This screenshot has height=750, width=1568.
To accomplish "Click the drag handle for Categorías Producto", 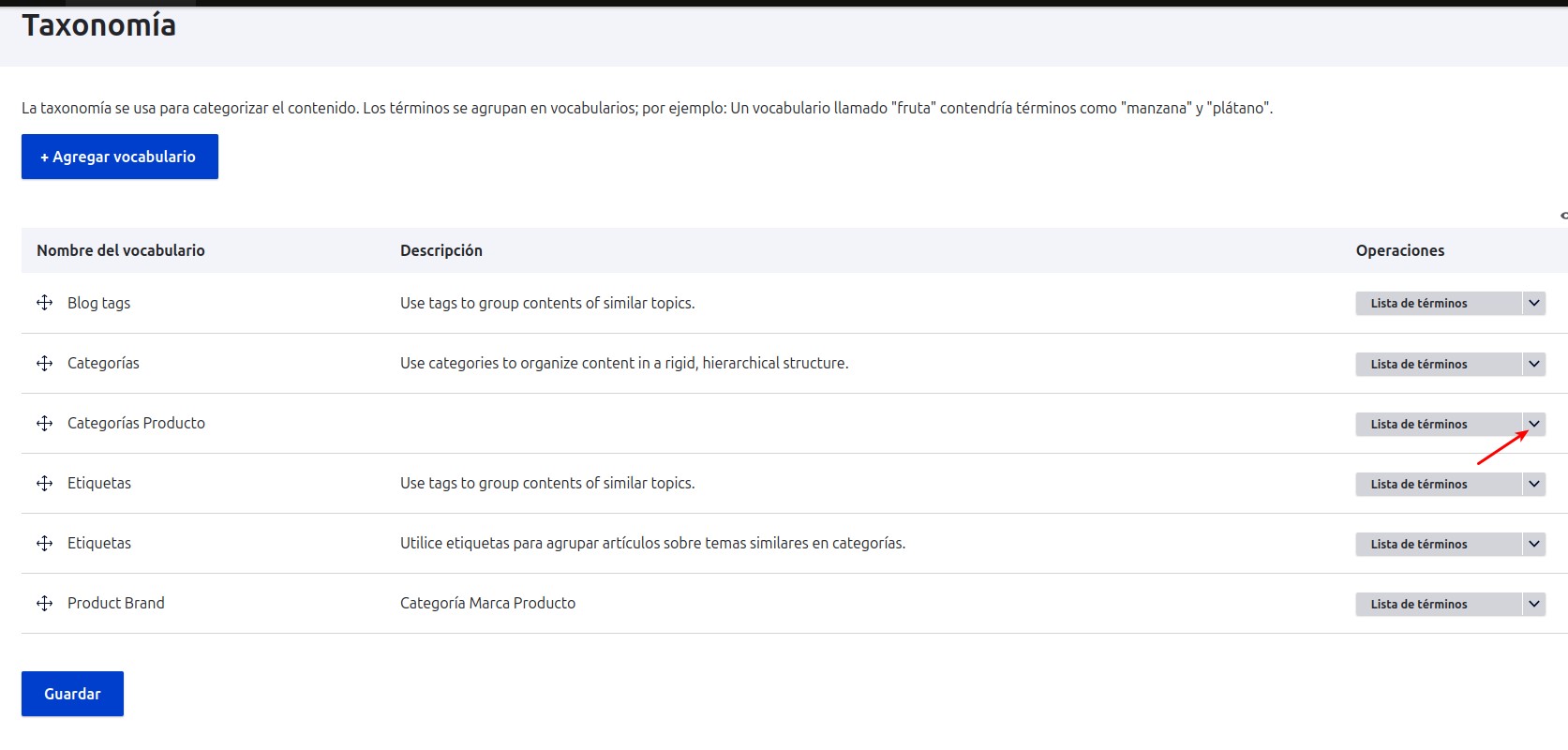I will coord(44,423).
